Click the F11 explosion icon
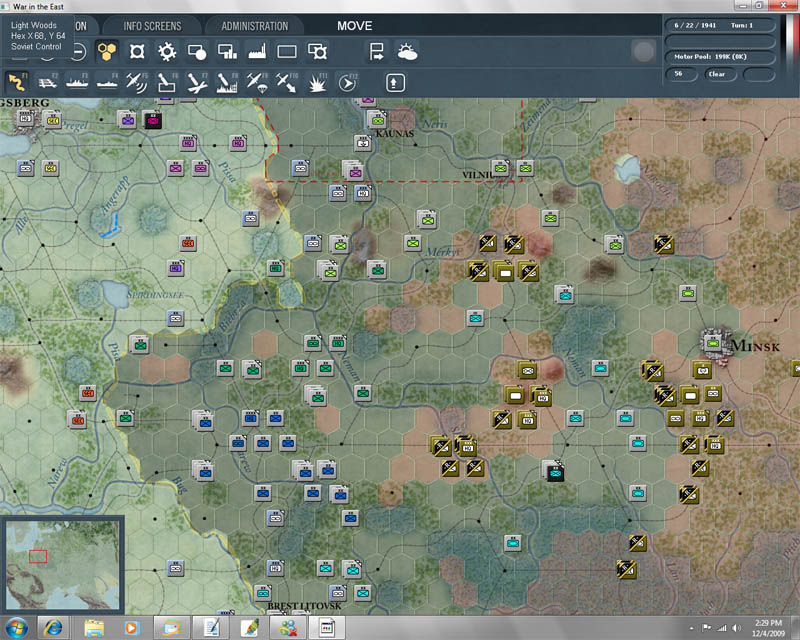 (317, 82)
